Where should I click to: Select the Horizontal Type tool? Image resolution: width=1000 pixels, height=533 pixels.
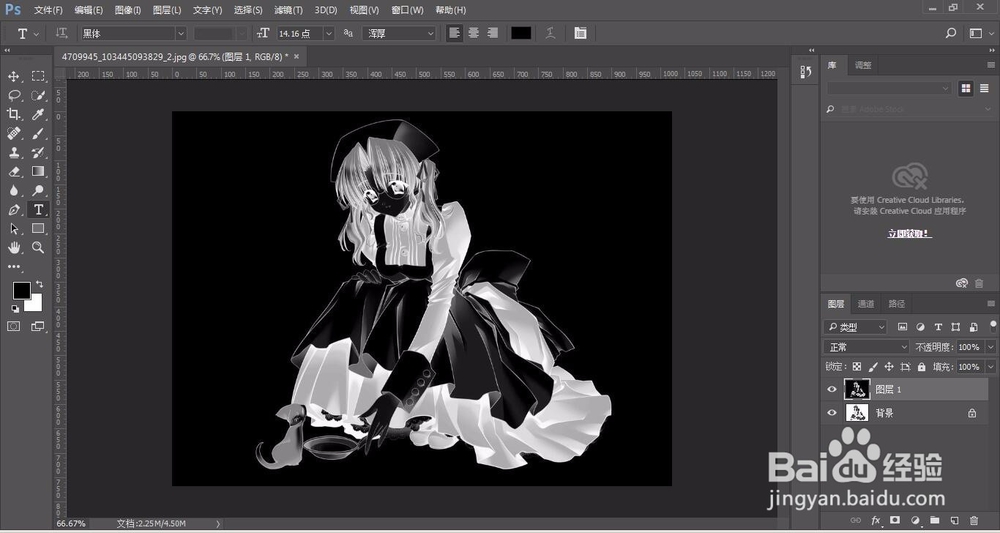(x=38, y=210)
